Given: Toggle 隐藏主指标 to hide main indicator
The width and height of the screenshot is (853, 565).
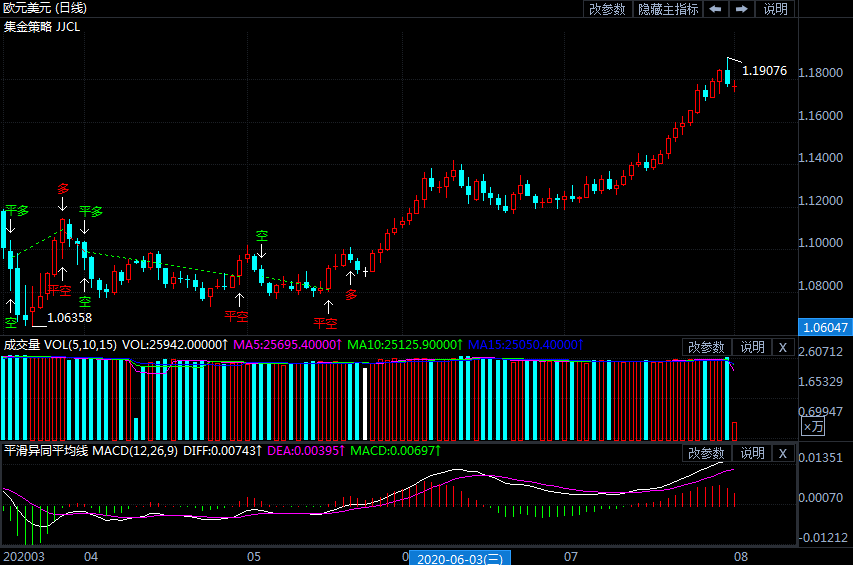Looking at the screenshot, I should click(668, 9).
